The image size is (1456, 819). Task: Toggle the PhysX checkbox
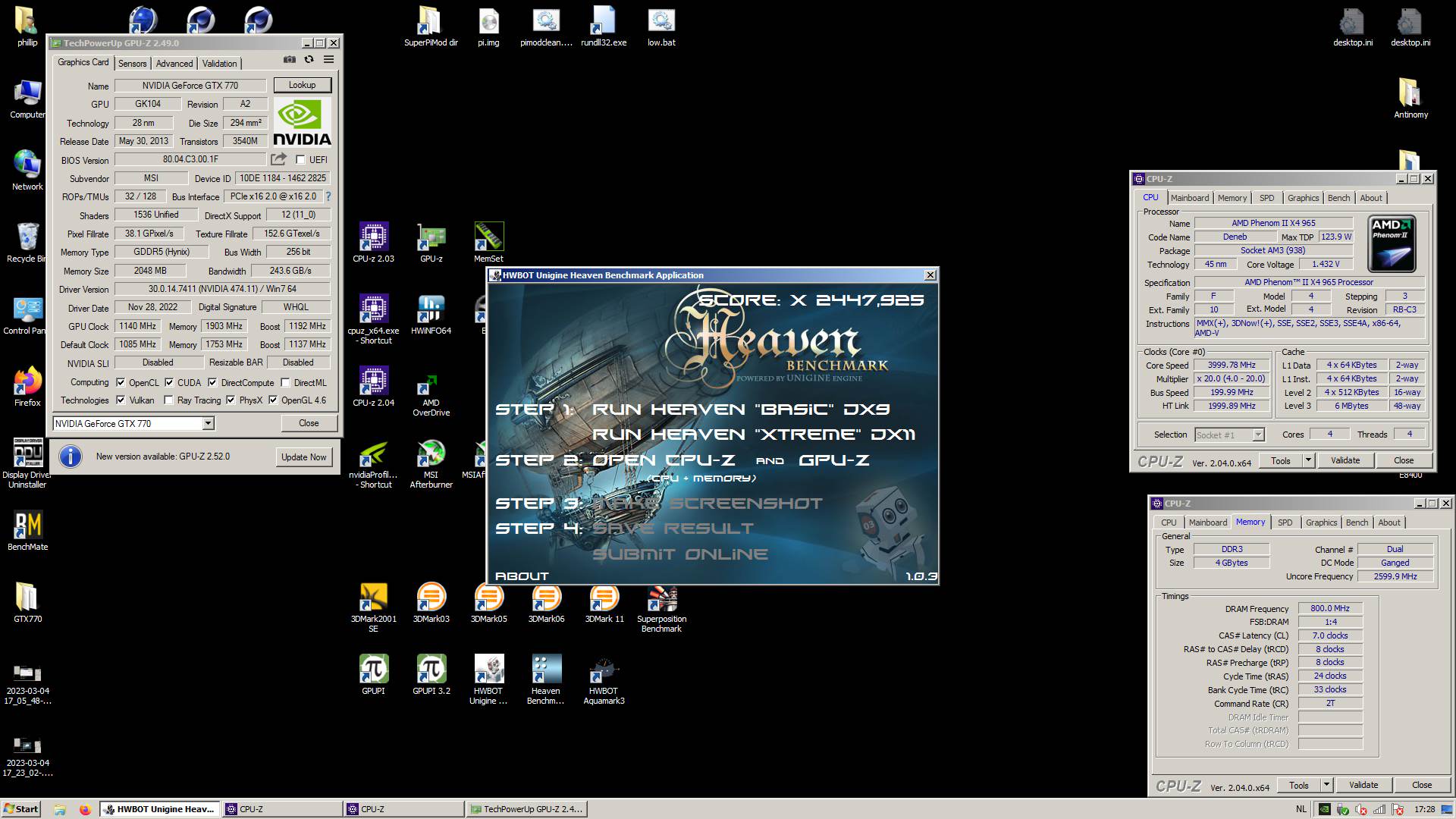coord(231,400)
